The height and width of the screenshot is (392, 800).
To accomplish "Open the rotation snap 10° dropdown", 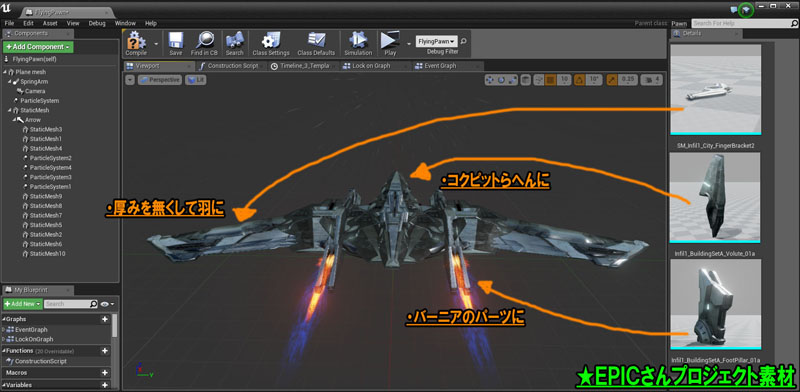I will point(593,80).
